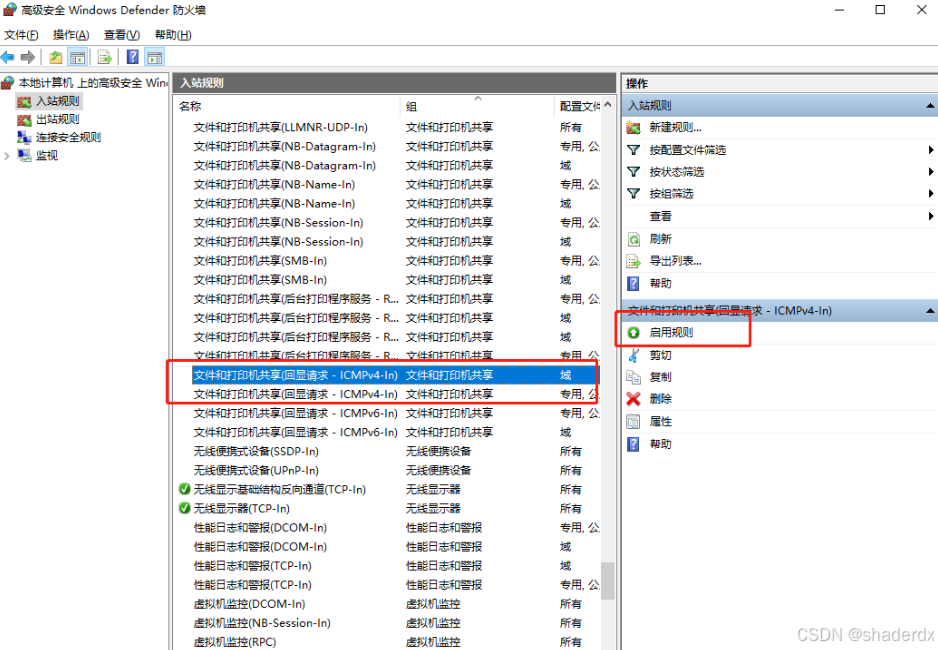Click 启用规则 to enable the rule
The width and height of the screenshot is (938, 650).
tap(671, 332)
